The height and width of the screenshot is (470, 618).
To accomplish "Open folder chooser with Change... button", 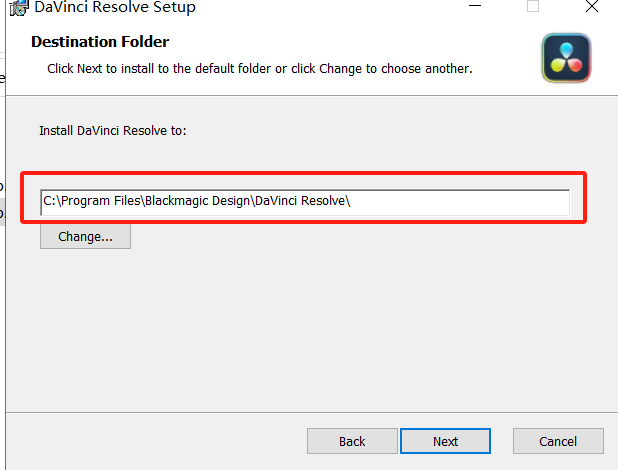I will [85, 237].
